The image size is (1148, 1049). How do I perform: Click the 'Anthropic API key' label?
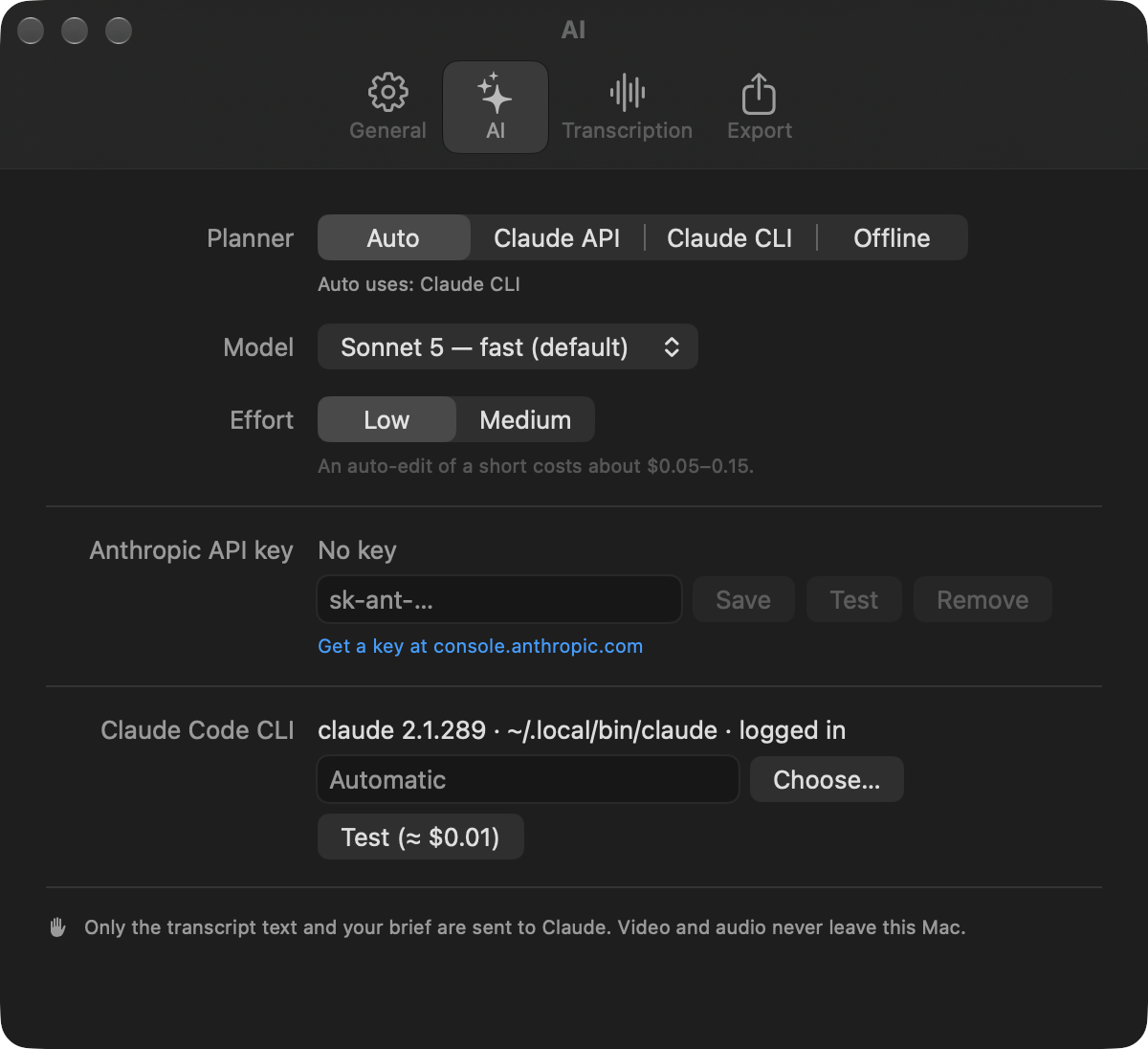[x=191, y=550]
